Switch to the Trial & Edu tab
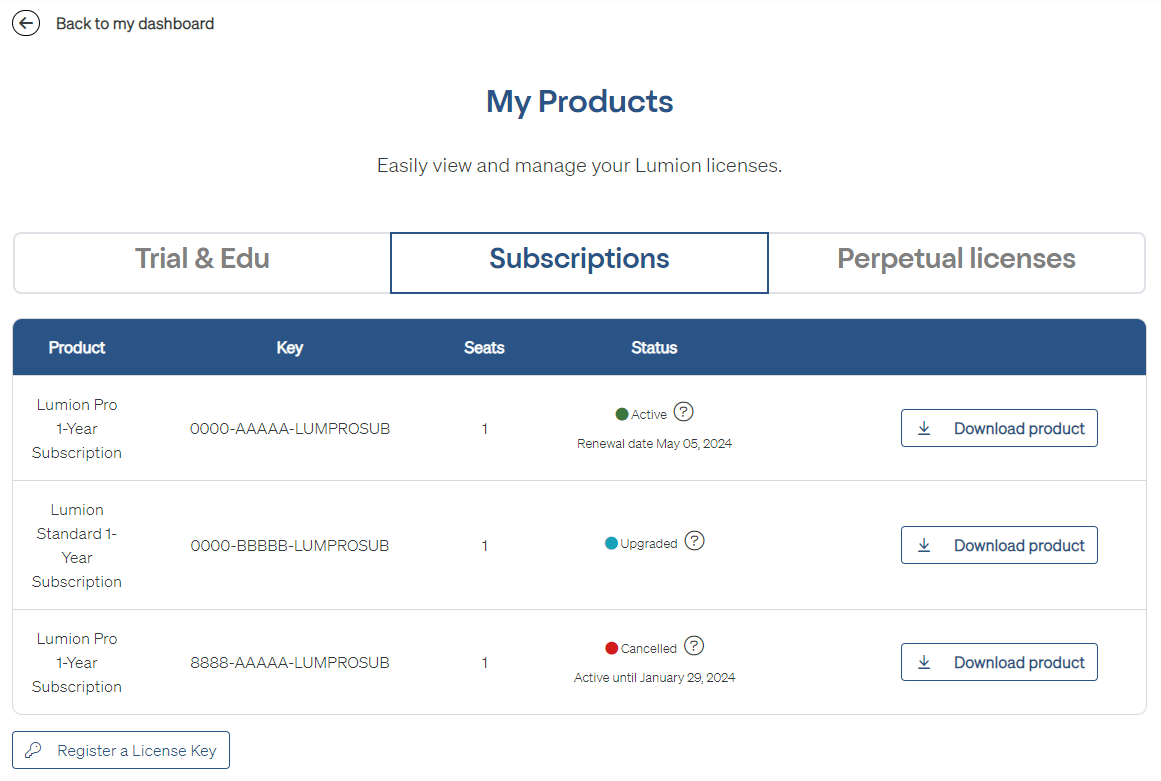 (x=202, y=259)
